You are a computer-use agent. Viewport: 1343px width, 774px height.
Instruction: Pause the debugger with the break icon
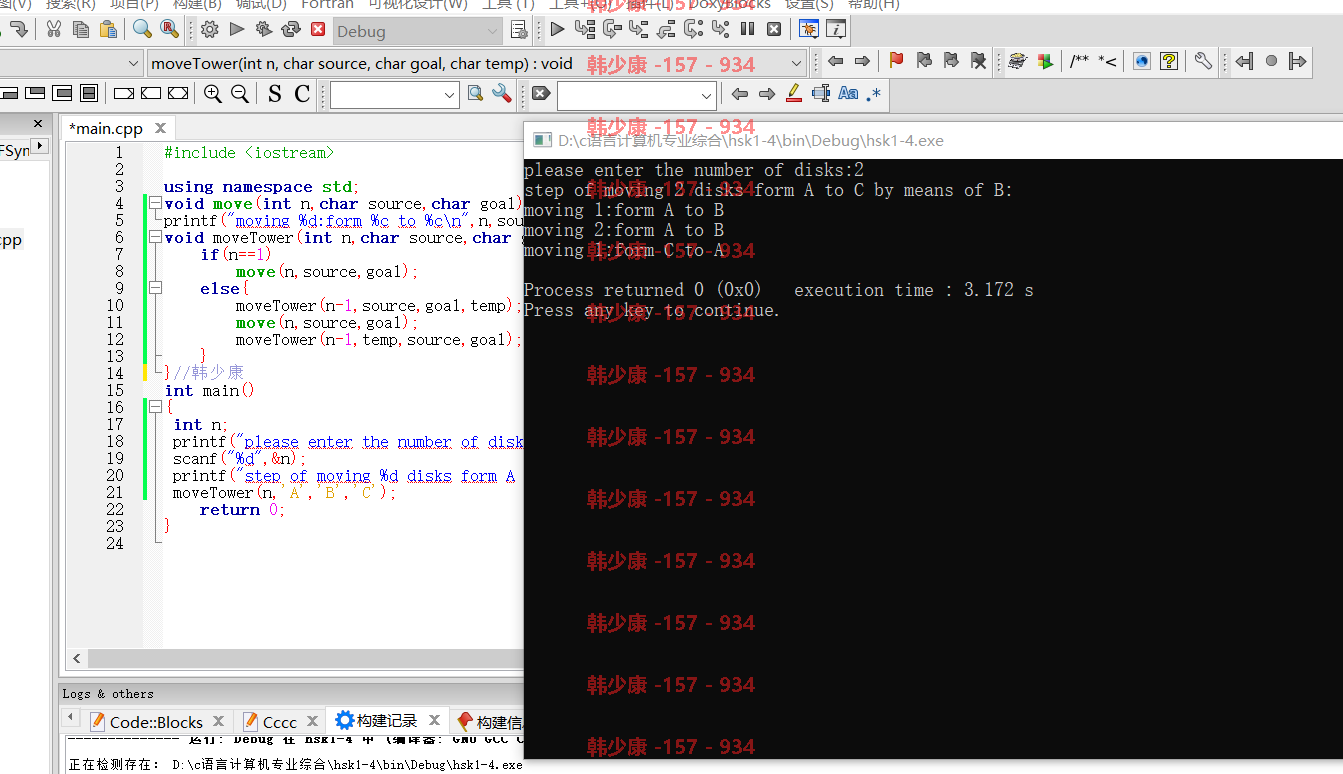pyautogui.click(x=747, y=29)
